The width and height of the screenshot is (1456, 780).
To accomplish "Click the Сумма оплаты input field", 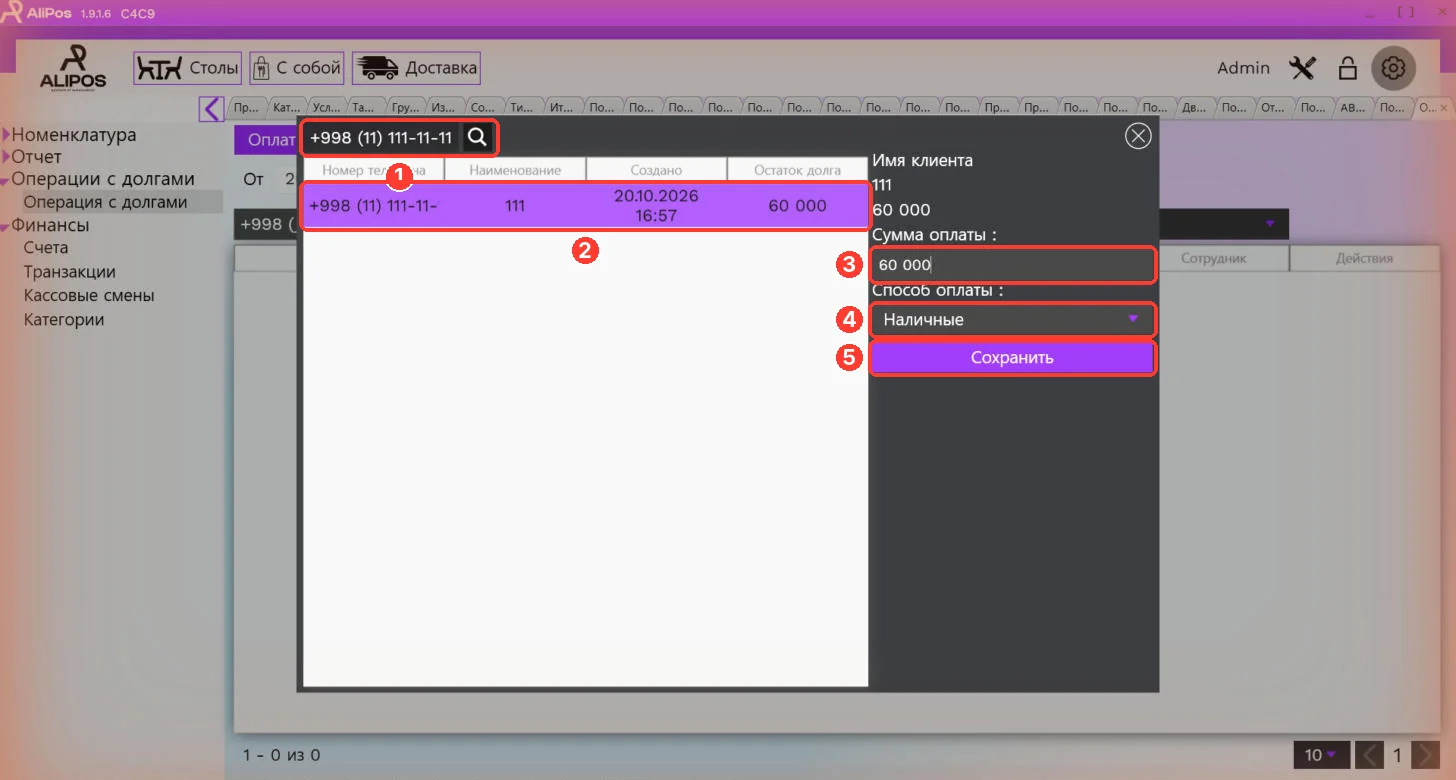I will [1013, 265].
